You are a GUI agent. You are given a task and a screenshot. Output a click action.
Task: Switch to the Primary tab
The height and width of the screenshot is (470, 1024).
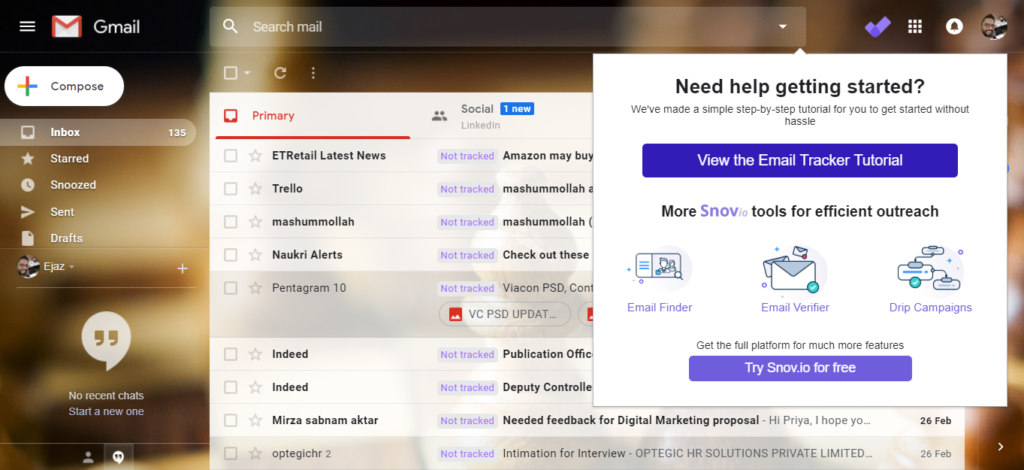[x=312, y=116]
